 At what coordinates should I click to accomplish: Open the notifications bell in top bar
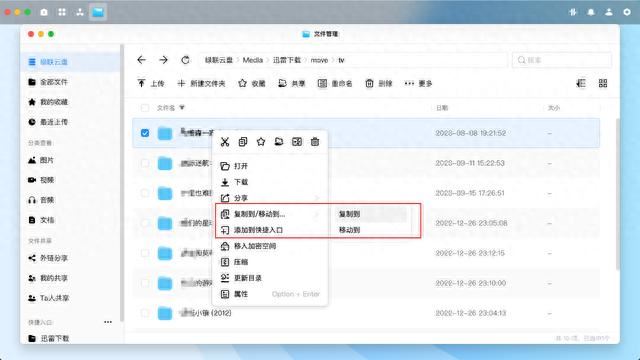[x=591, y=12]
